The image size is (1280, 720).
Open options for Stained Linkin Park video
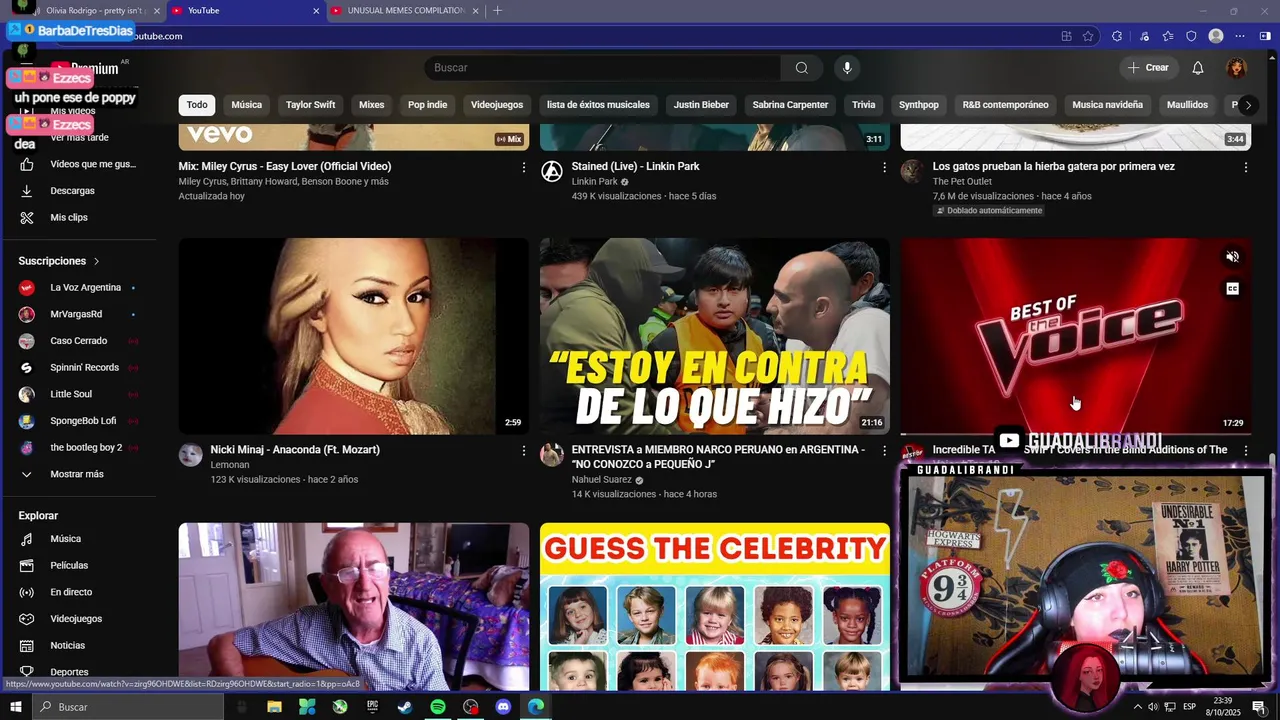pos(884,168)
